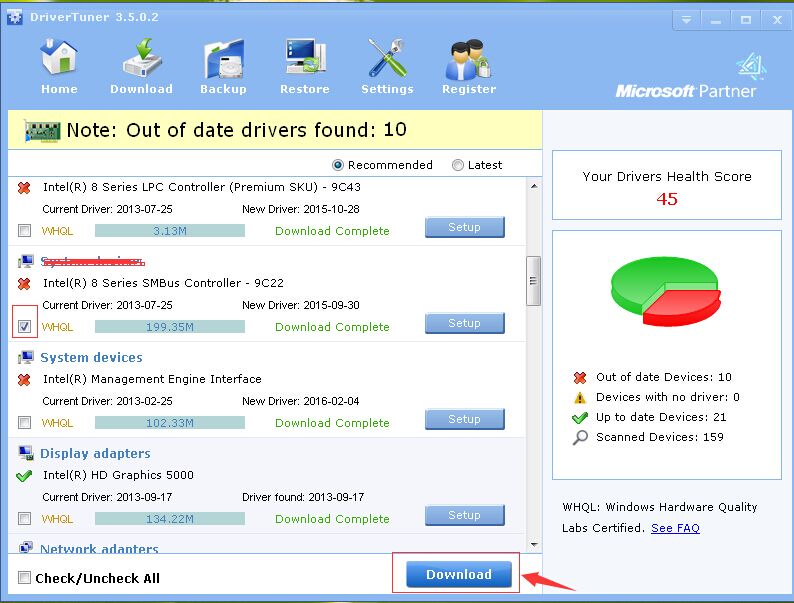Click the Intel(R) HD Graphics 5000 name
Viewport: 794px width, 603px height.
118,475
